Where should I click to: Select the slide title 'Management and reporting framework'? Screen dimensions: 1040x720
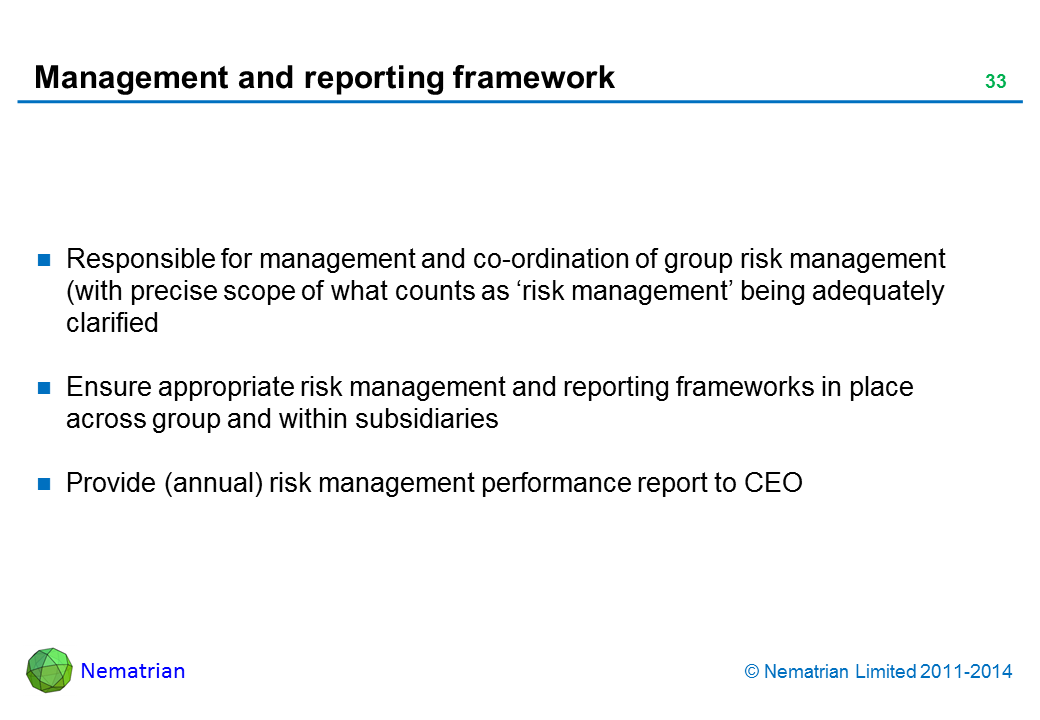pyautogui.click(x=324, y=78)
